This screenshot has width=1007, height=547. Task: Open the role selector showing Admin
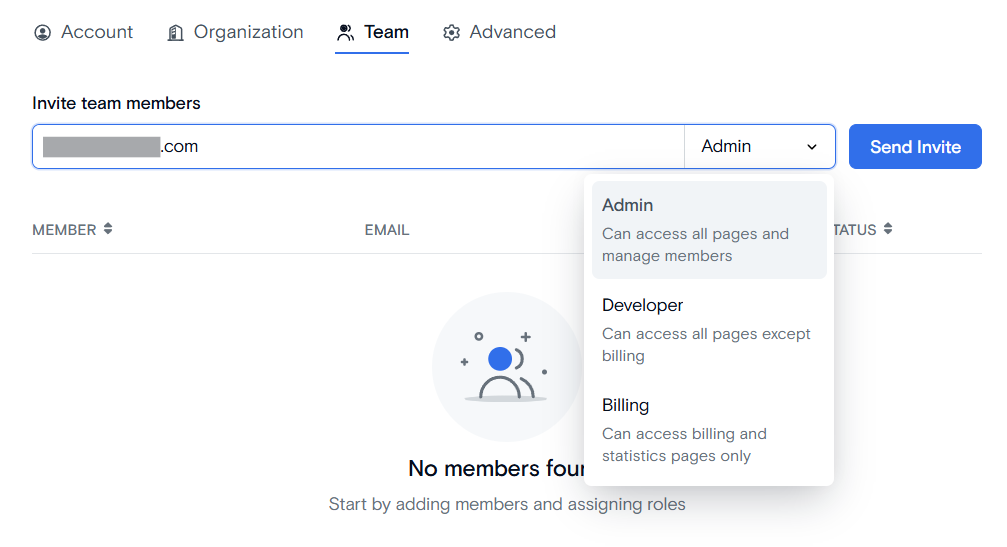[758, 147]
